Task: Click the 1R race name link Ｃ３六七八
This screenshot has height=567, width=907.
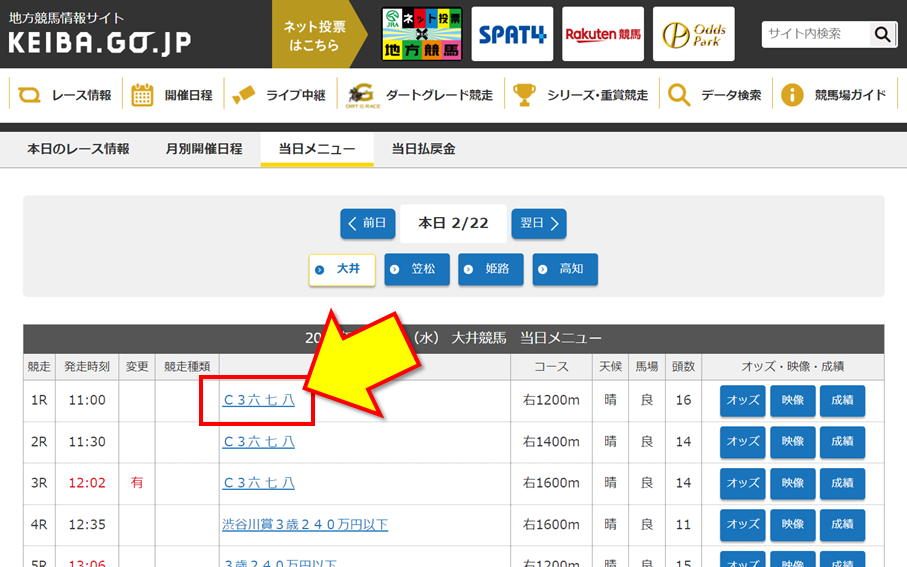Action: tap(258, 400)
